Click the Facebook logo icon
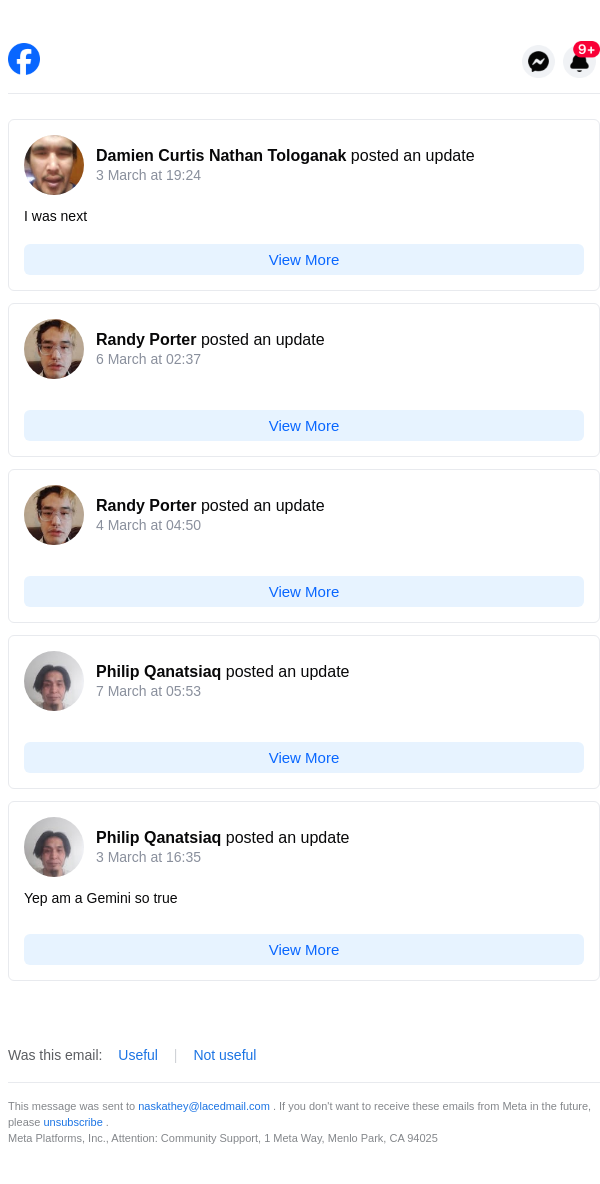Viewport: 600px width, 1184px height. 24,59
